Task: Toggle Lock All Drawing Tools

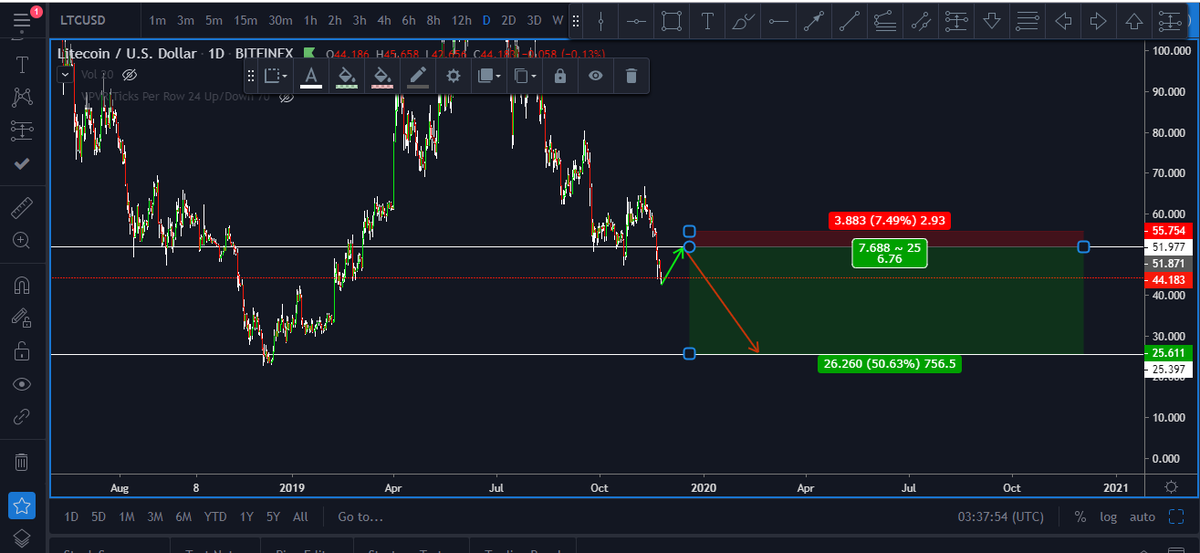Action: [x=22, y=351]
